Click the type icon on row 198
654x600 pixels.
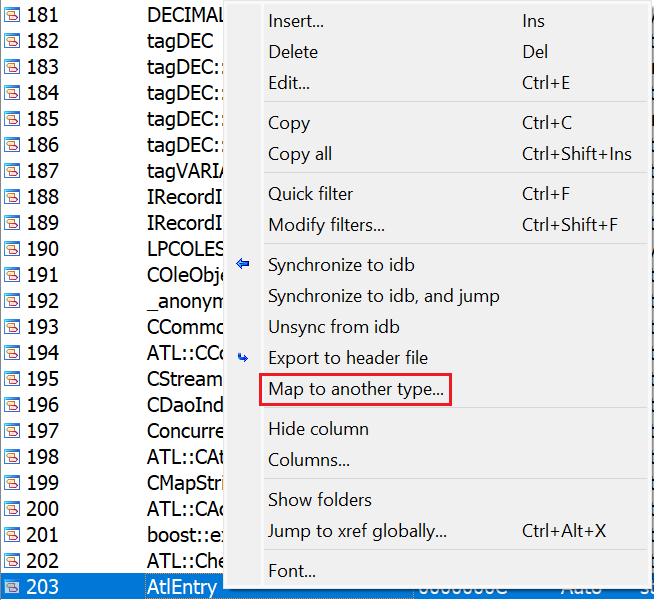[x=12, y=457]
